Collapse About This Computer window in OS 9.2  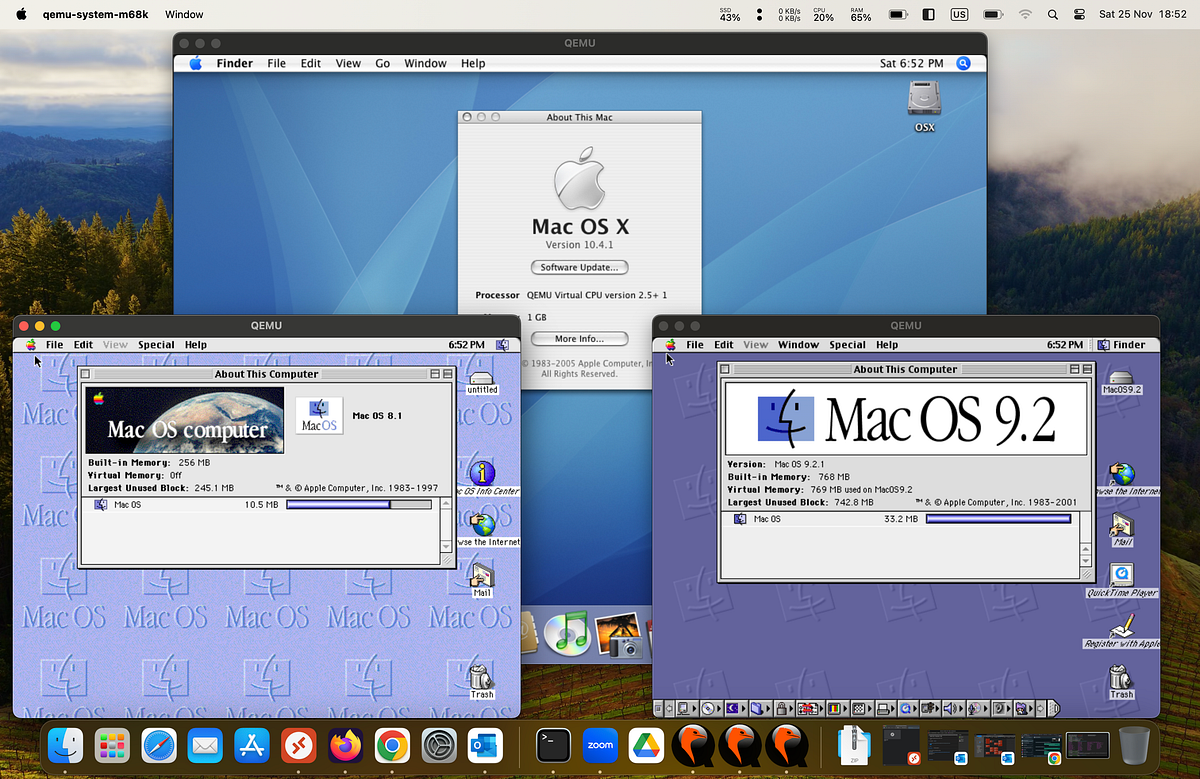tap(1089, 369)
